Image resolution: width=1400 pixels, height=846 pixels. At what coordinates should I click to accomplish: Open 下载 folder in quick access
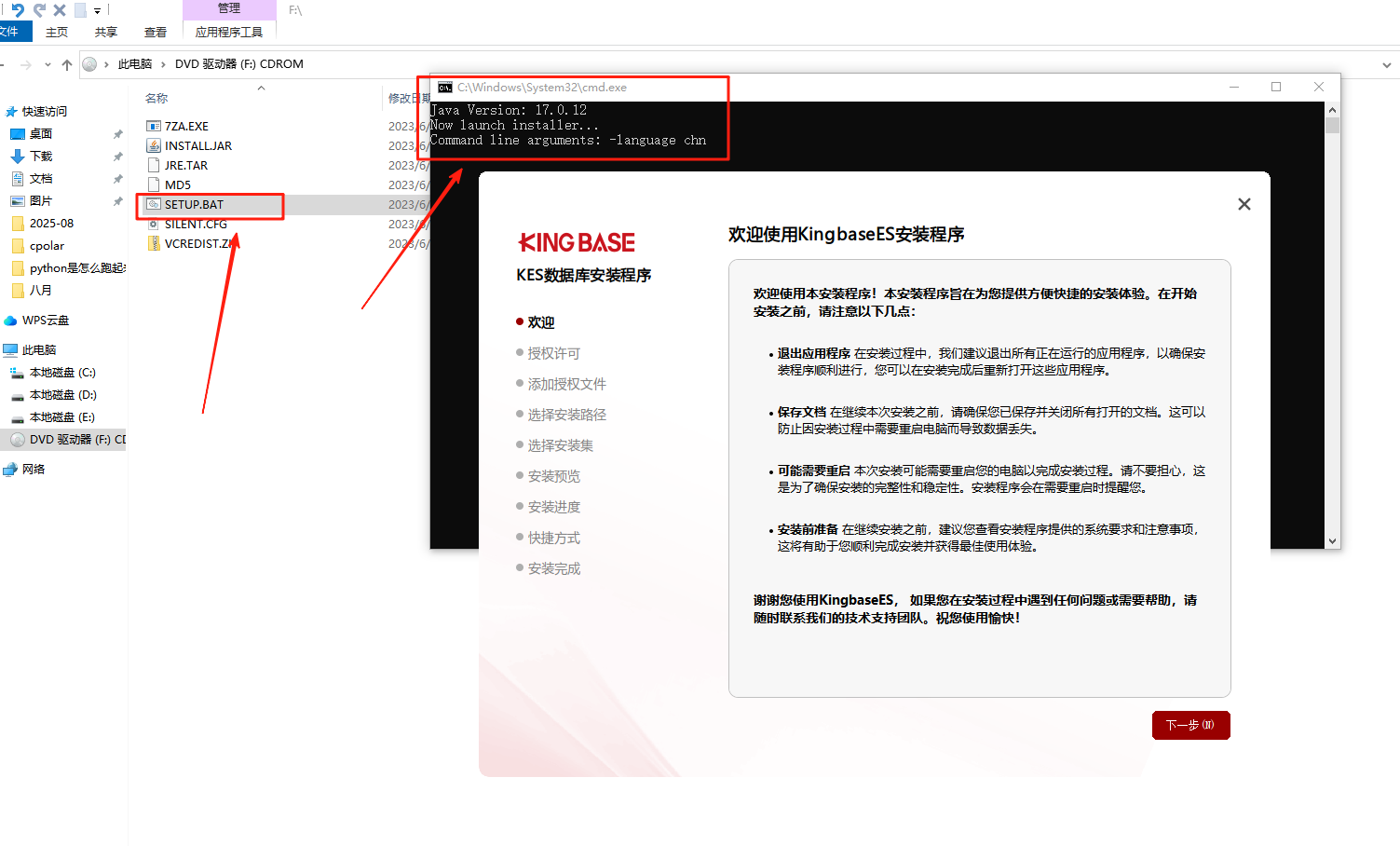click(41, 156)
